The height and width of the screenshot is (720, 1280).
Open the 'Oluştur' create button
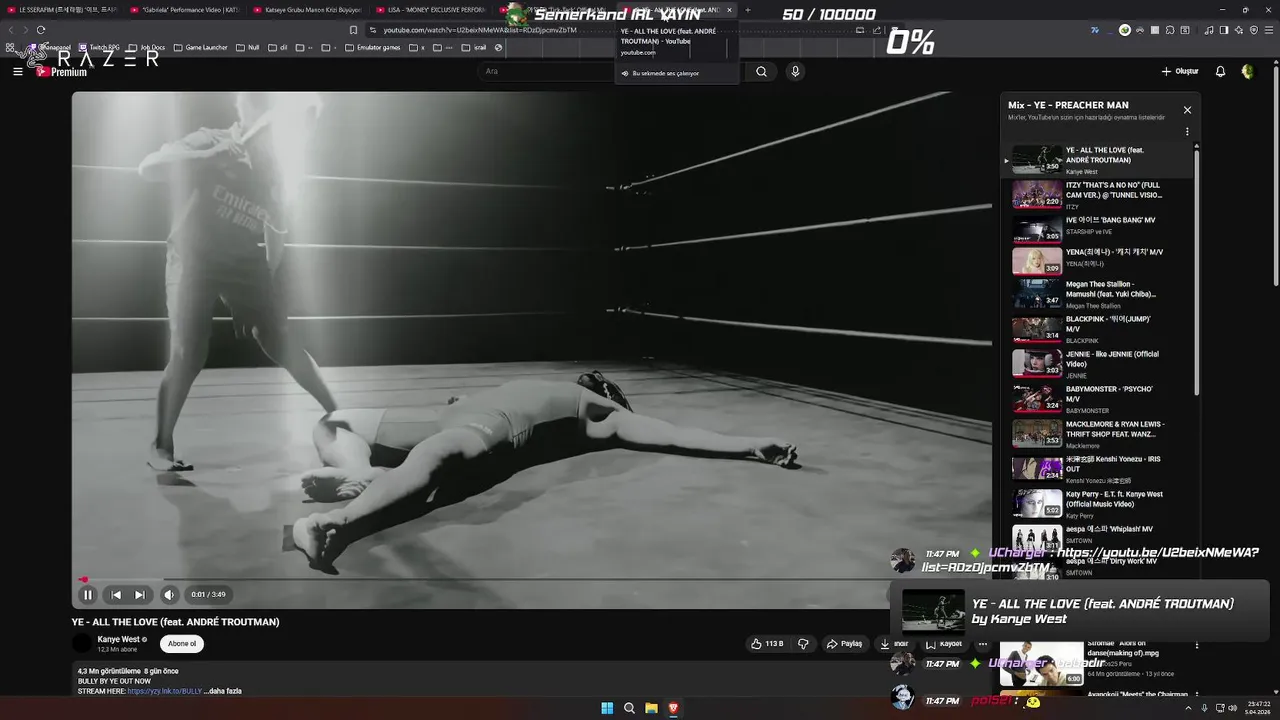(x=1180, y=71)
